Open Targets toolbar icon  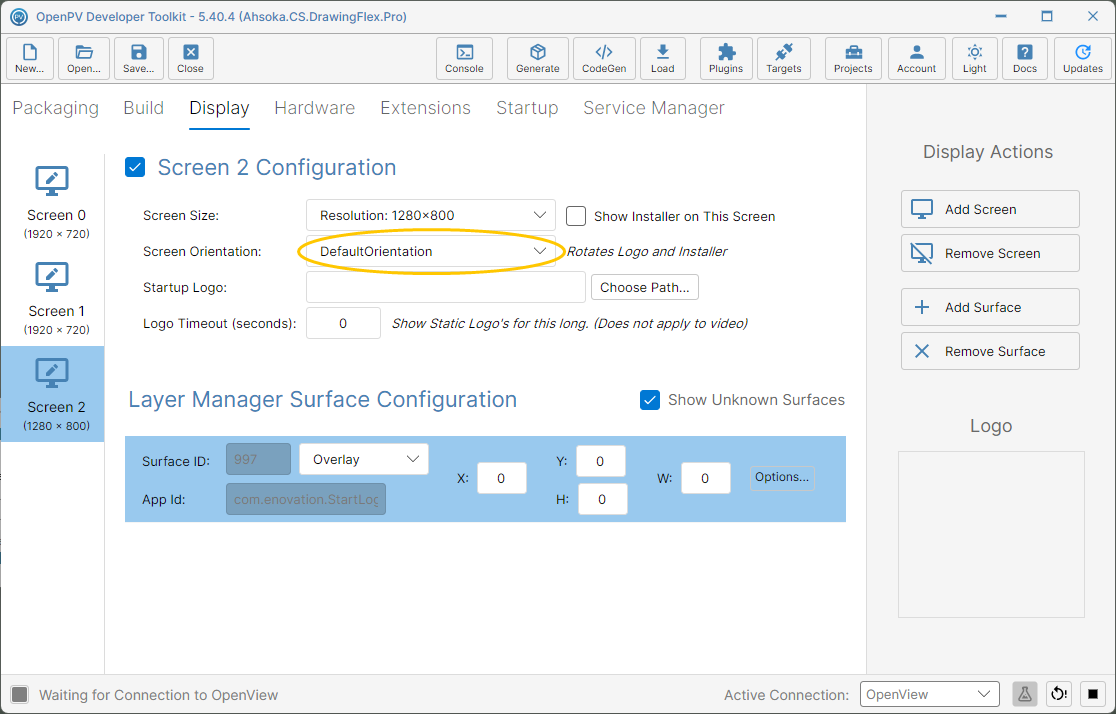[784, 58]
